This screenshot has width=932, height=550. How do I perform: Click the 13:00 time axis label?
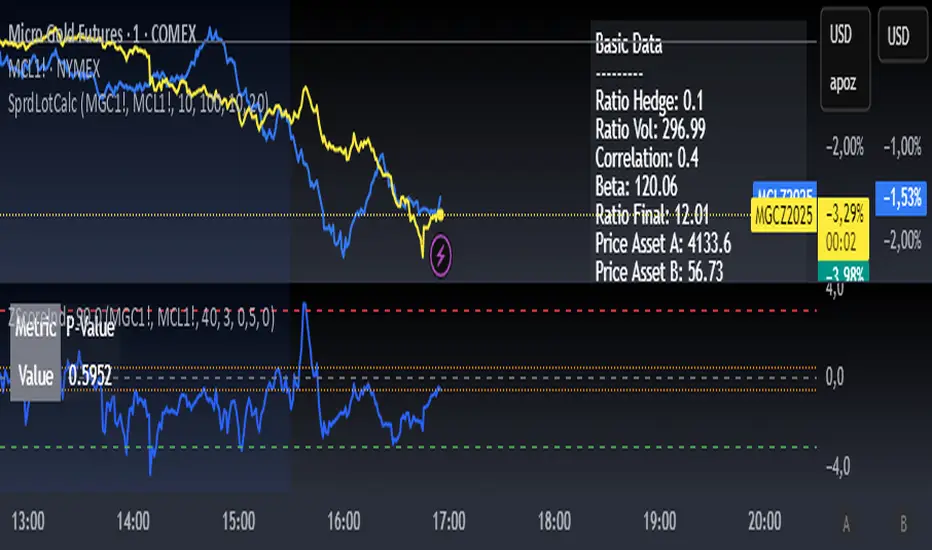click(28, 521)
